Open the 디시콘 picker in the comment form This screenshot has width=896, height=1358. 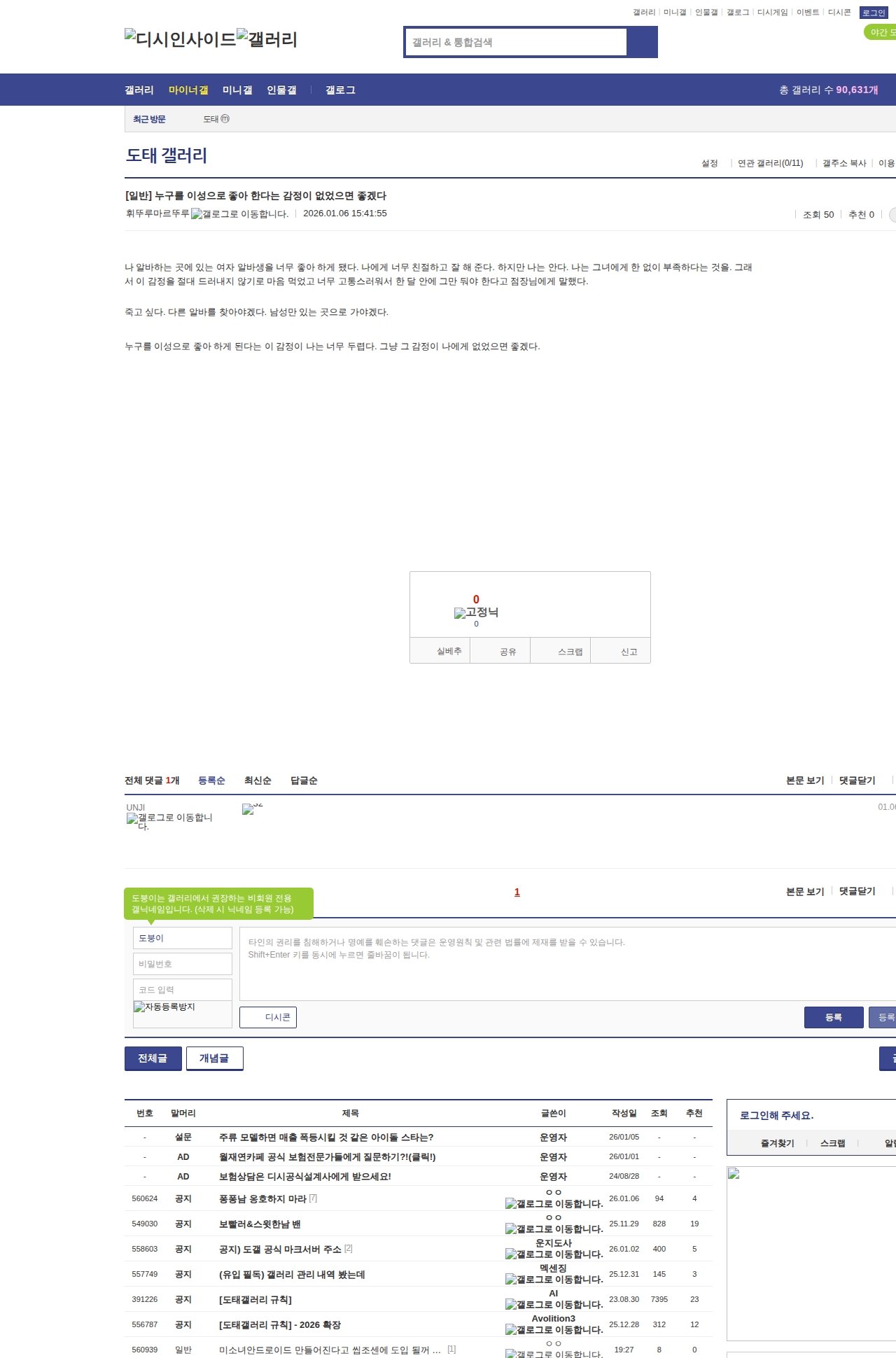click(x=268, y=1017)
